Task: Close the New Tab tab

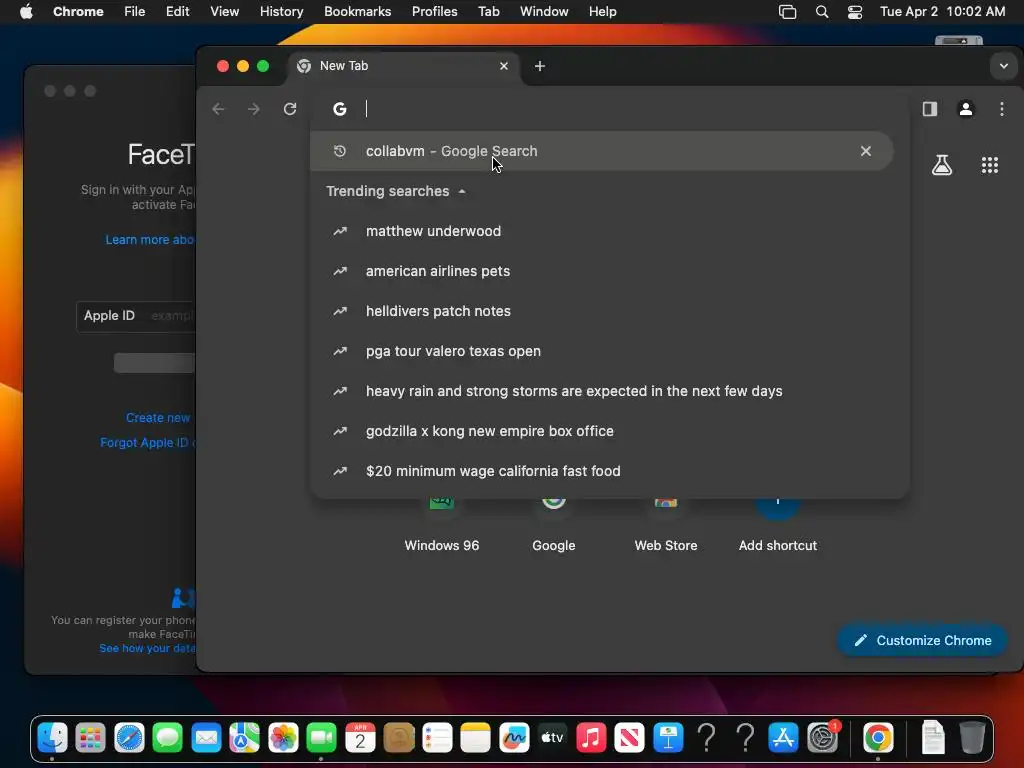Action: coord(504,66)
